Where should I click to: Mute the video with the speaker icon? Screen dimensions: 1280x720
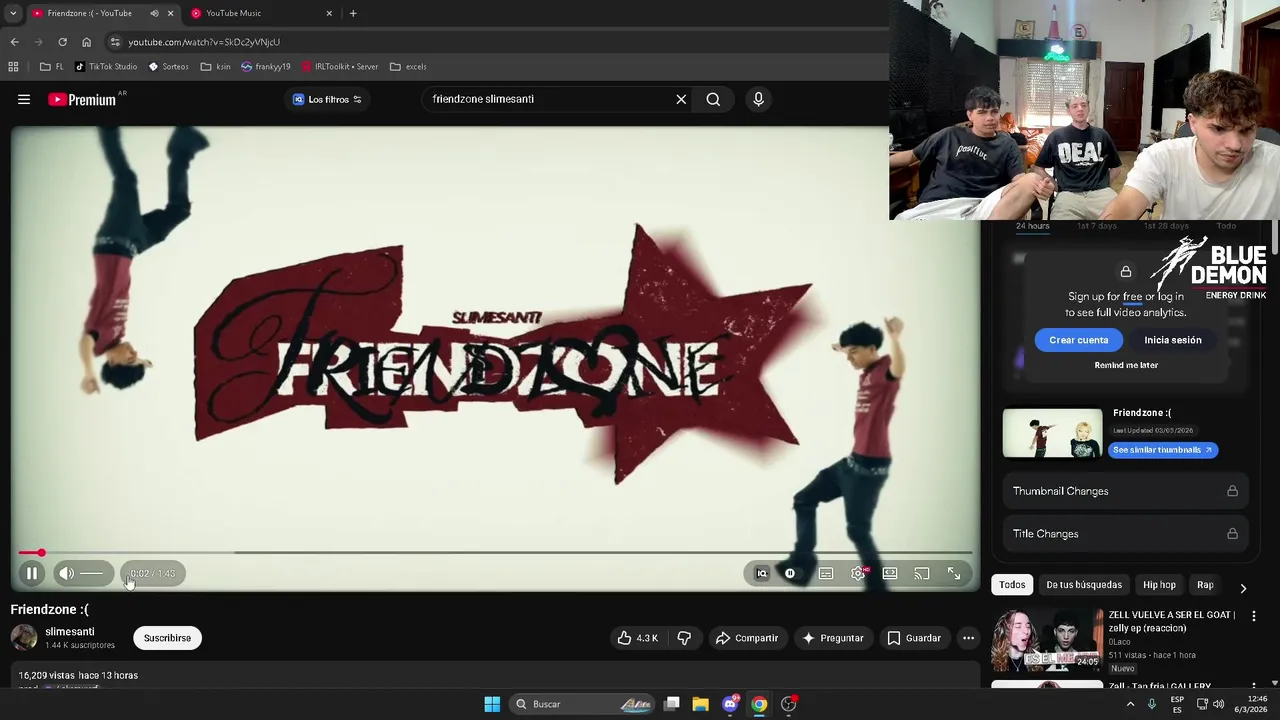point(66,574)
